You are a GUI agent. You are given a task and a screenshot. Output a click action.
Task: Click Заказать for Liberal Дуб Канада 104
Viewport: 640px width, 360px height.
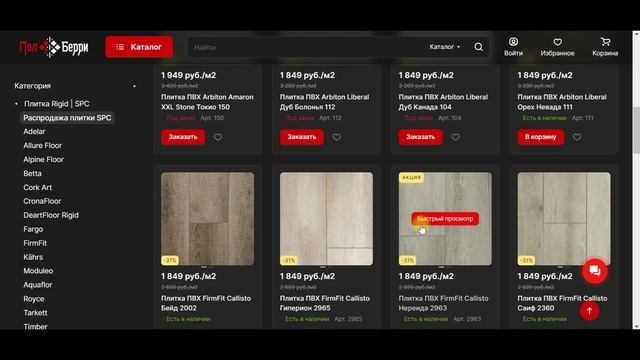[x=420, y=137]
